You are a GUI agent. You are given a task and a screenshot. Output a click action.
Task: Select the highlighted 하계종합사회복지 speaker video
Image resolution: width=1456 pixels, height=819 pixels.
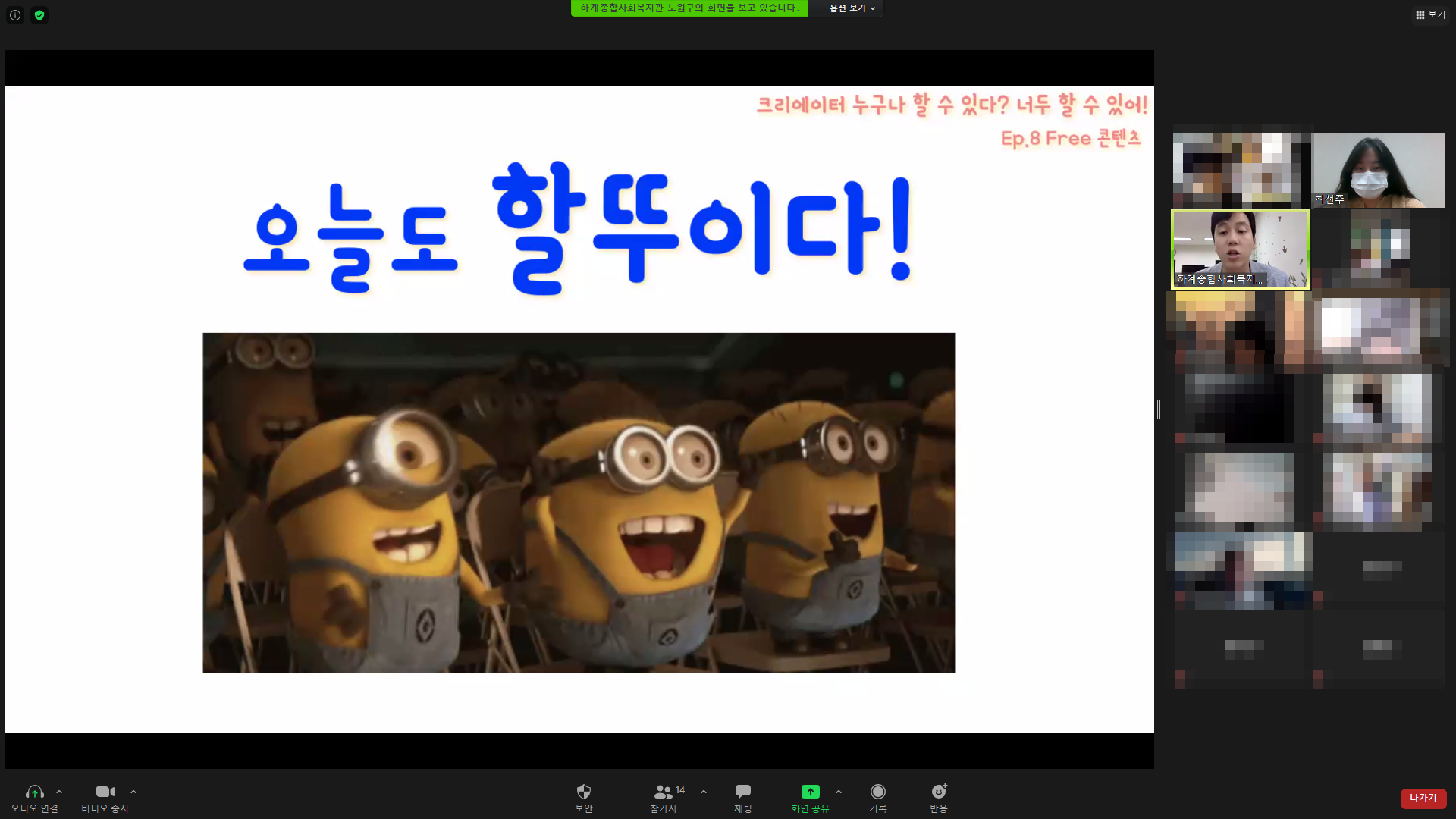[1241, 249]
